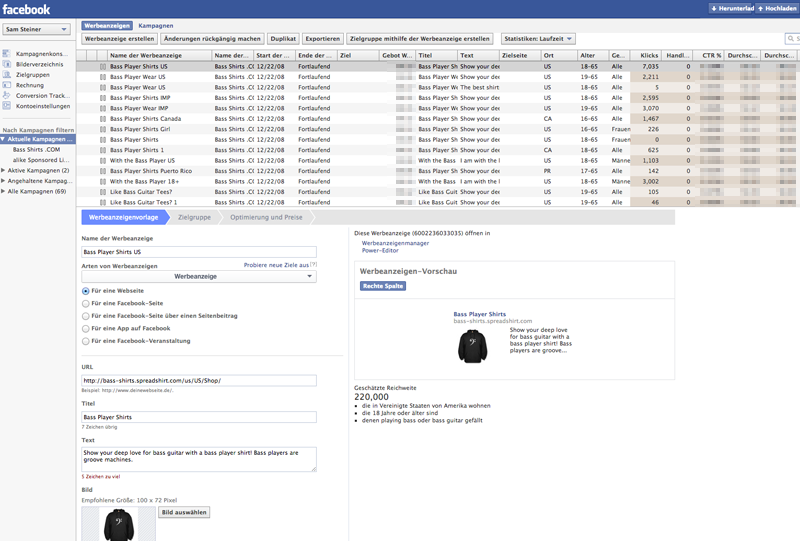Open the Zielgruppe step tab
The height and width of the screenshot is (541, 800).
point(194,217)
